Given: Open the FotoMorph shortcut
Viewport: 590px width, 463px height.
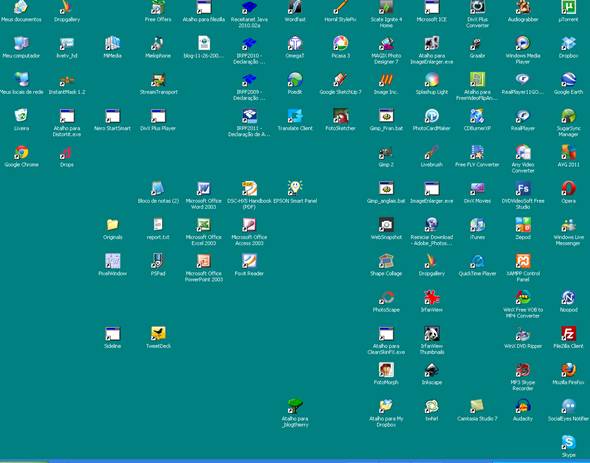Looking at the screenshot, I should (x=386, y=370).
